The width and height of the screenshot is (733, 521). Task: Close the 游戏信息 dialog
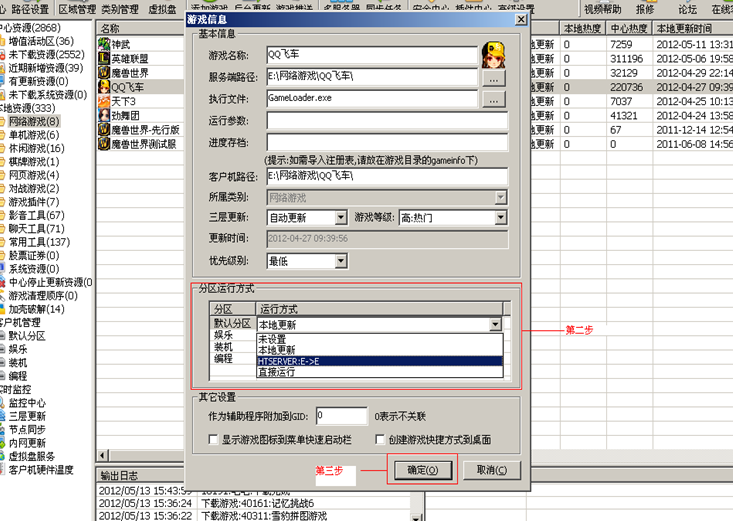[521, 19]
